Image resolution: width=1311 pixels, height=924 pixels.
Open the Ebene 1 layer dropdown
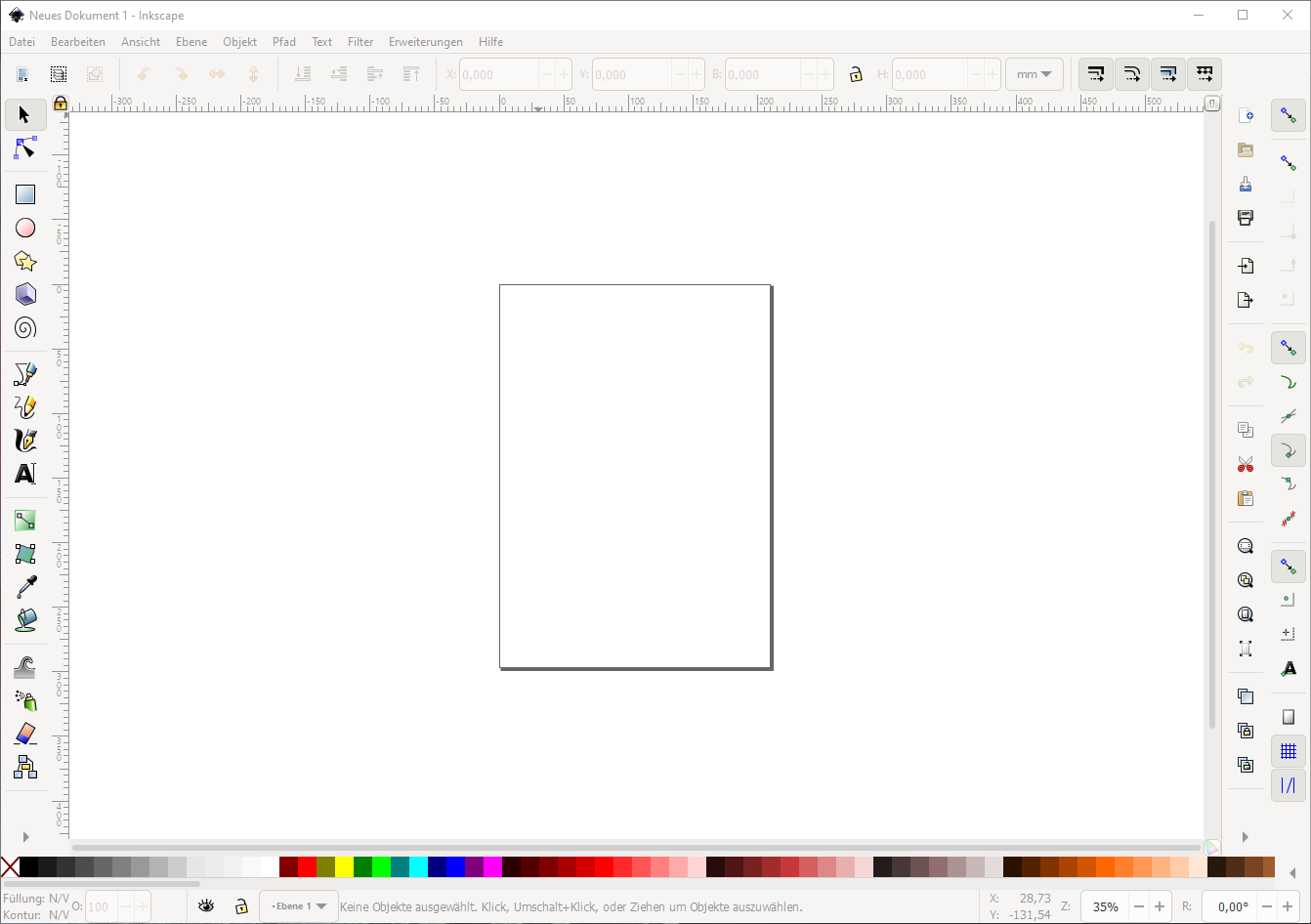coord(299,906)
